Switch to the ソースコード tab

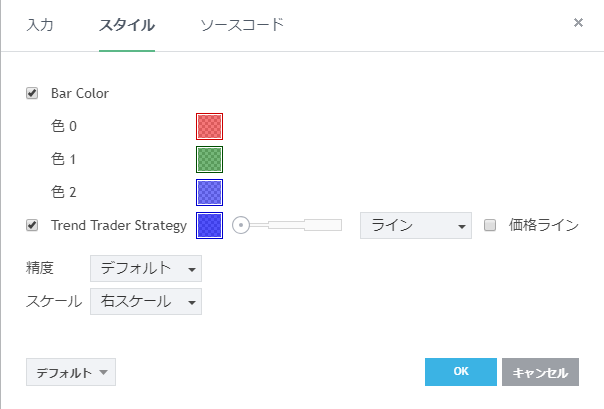pyautogui.click(x=242, y=24)
